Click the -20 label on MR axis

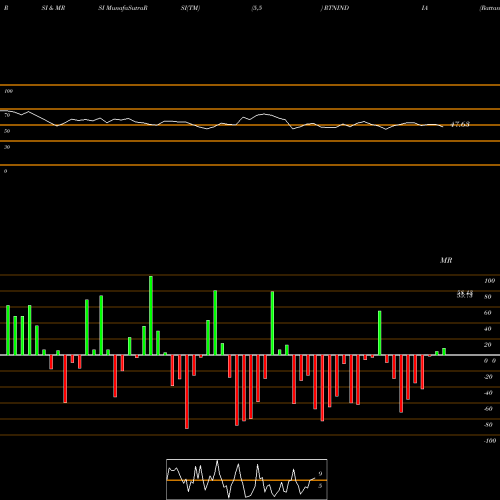(488, 377)
